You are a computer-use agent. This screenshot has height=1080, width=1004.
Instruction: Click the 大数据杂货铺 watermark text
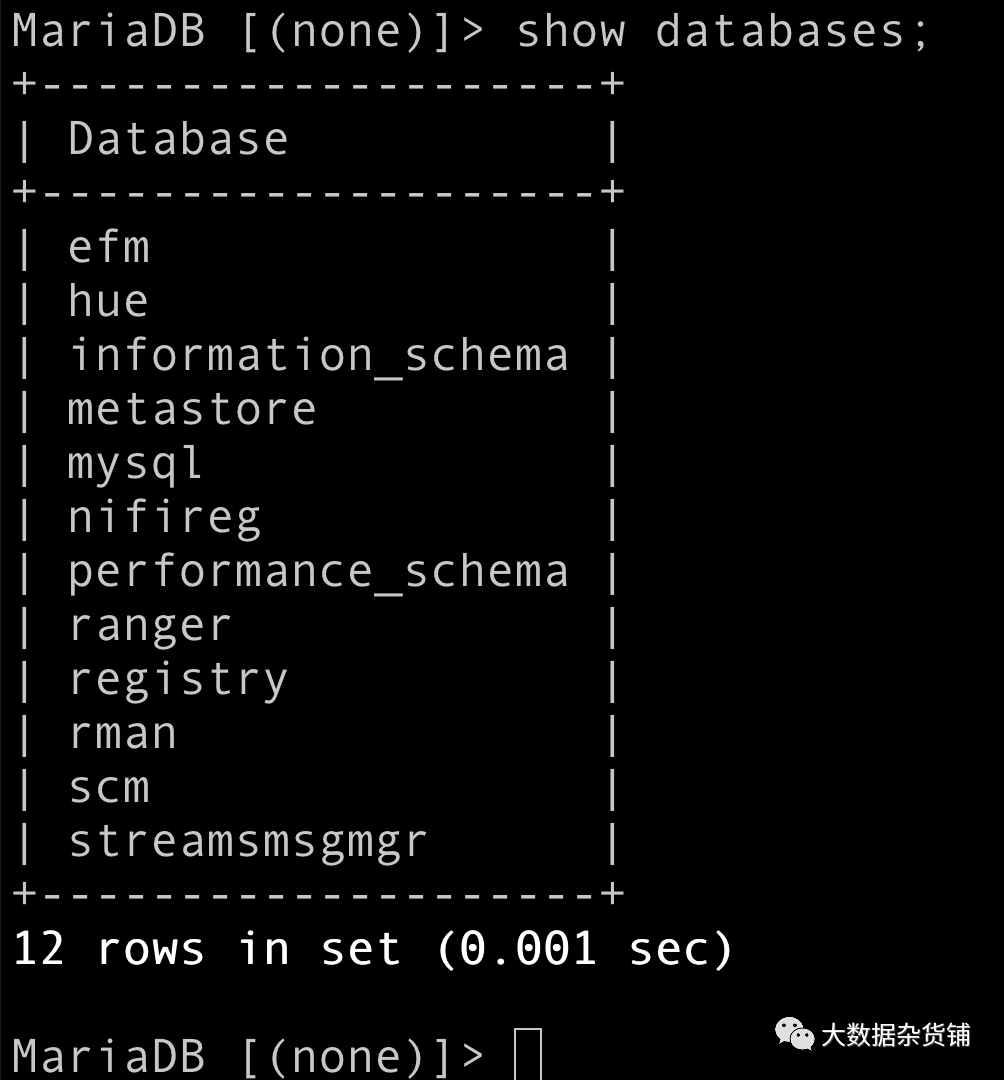[895, 1035]
